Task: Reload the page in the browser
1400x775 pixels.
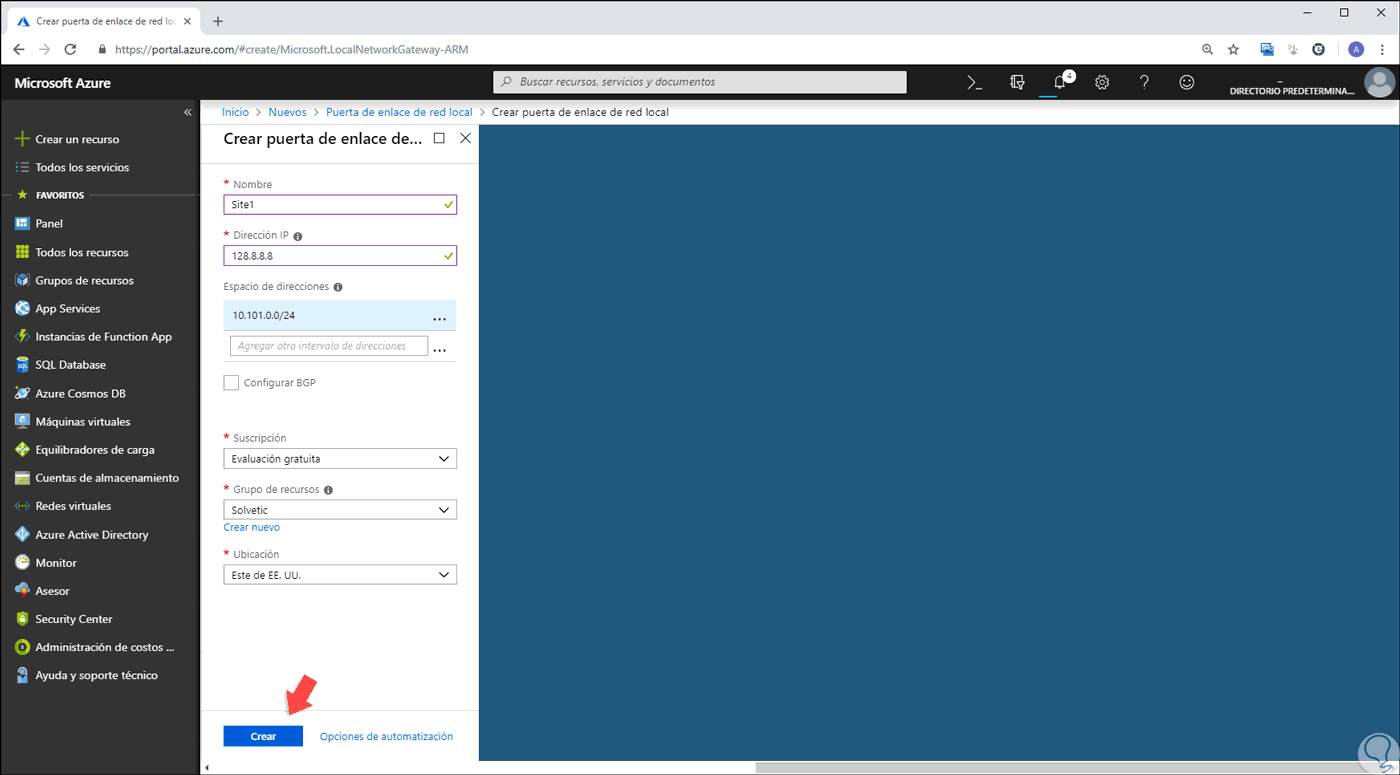Action: [x=70, y=49]
